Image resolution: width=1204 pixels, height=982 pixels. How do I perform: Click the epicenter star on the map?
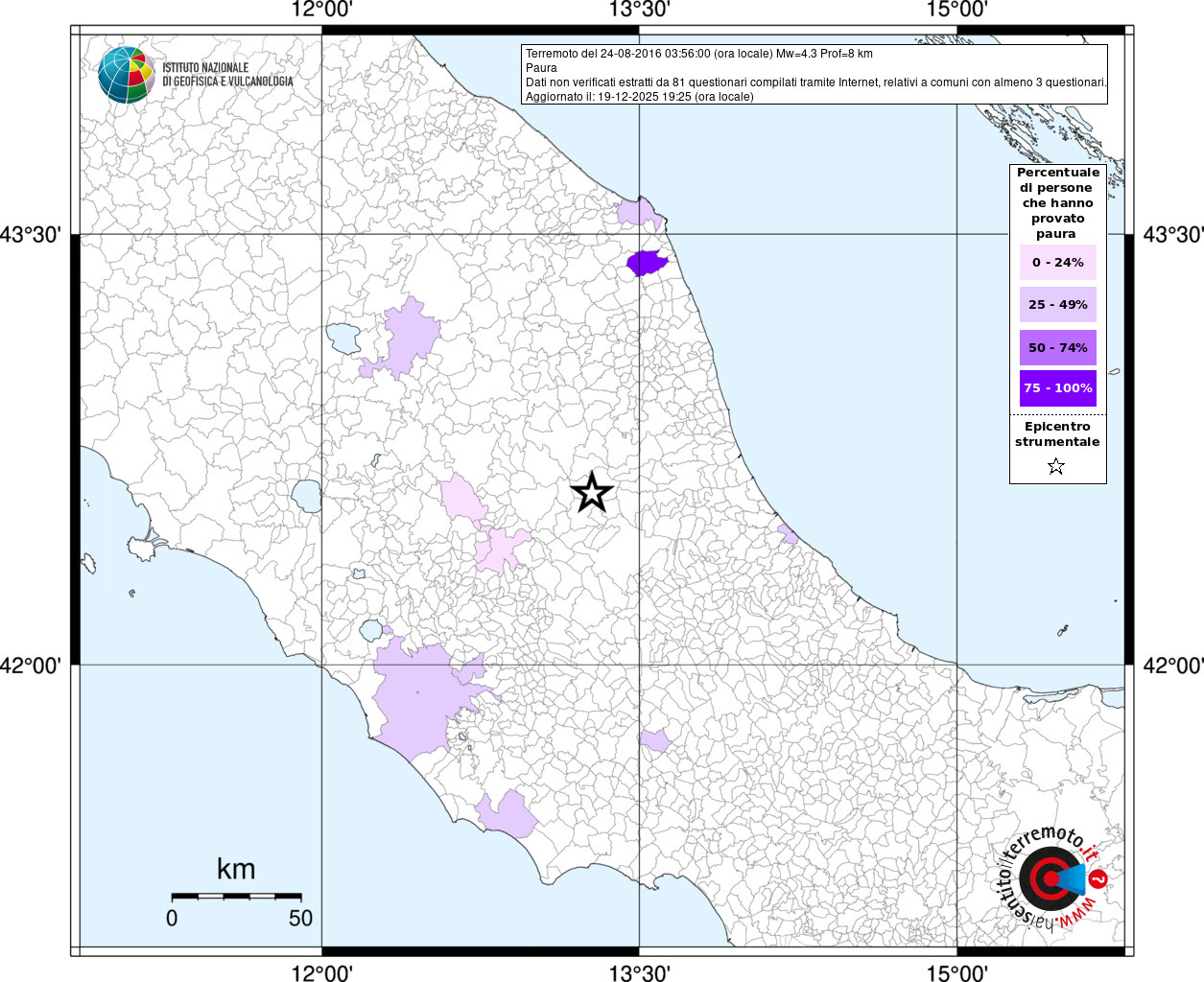[592, 493]
